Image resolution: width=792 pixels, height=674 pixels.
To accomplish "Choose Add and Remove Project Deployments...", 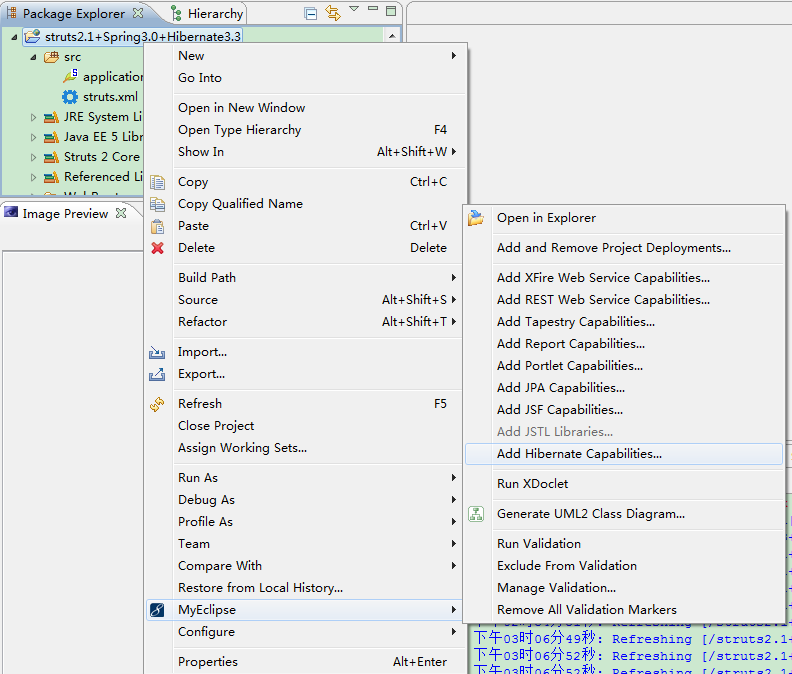I will pos(624,248).
